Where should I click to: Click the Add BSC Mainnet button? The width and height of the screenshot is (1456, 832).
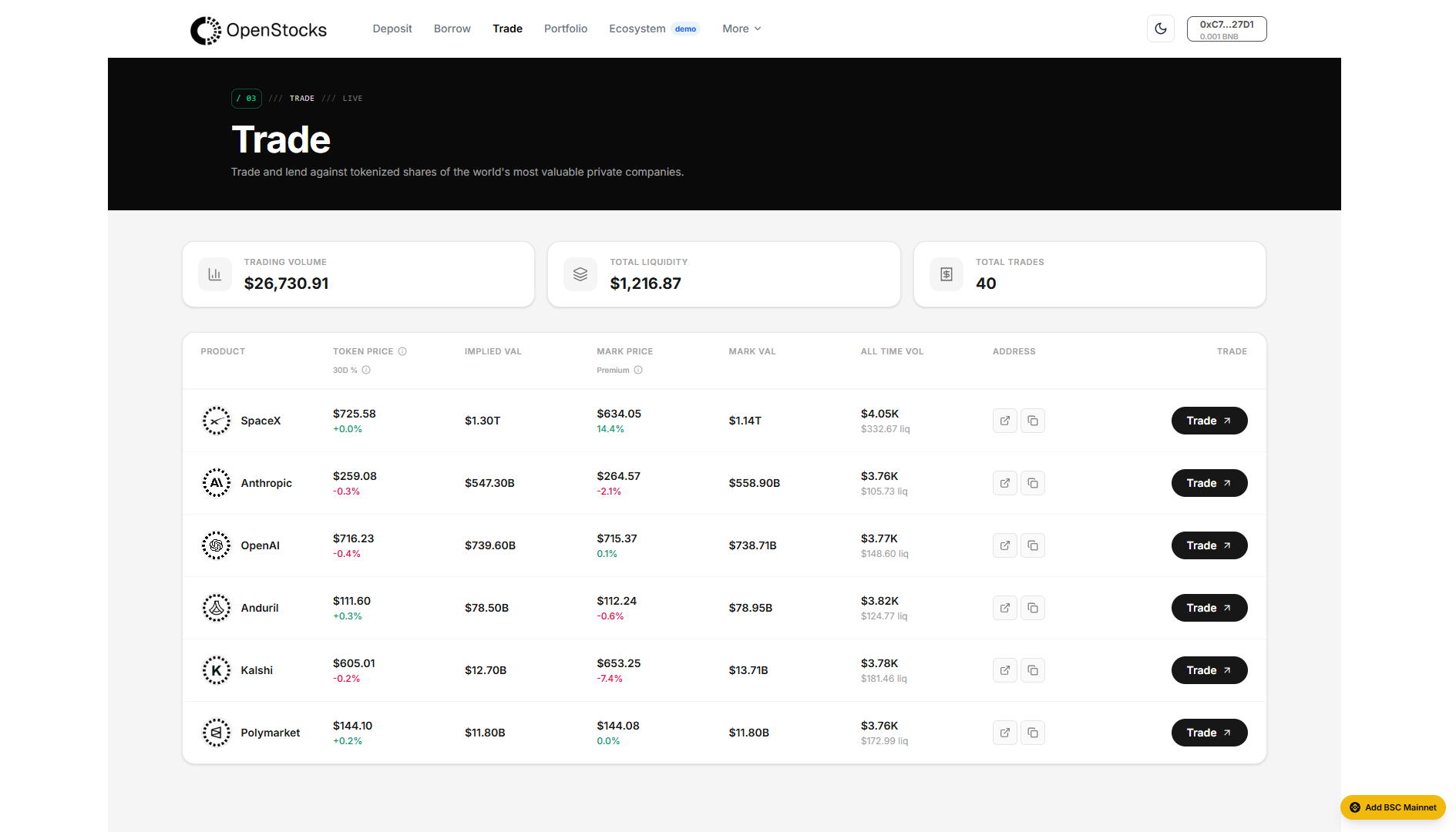pos(1393,807)
